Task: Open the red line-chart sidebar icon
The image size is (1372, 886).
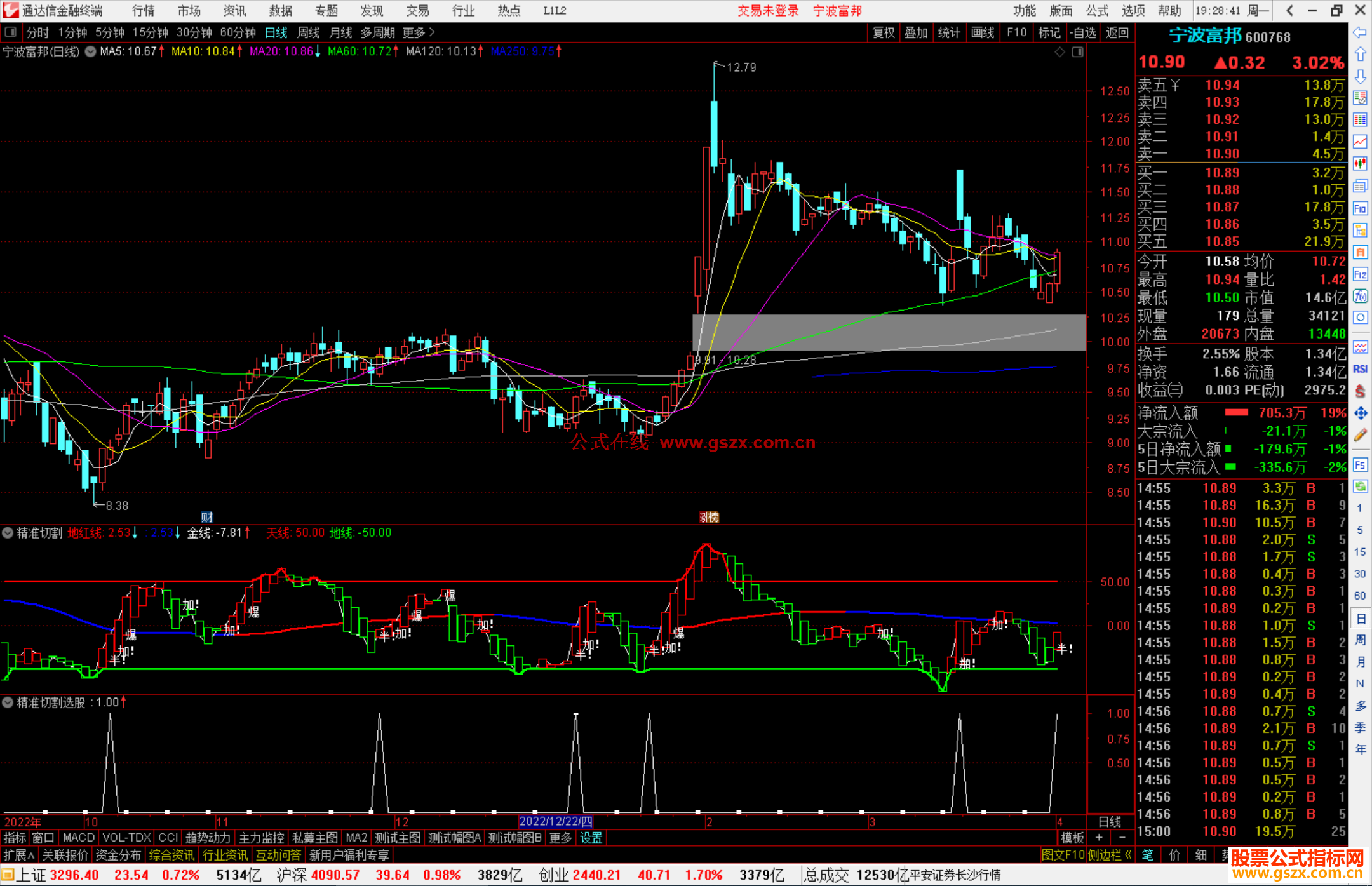Action: pyautogui.click(x=1360, y=142)
